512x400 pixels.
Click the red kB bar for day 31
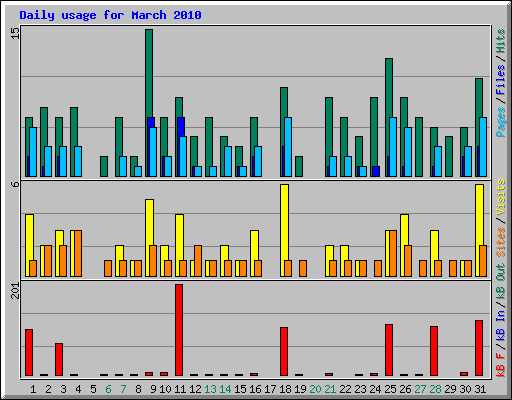pos(479,348)
